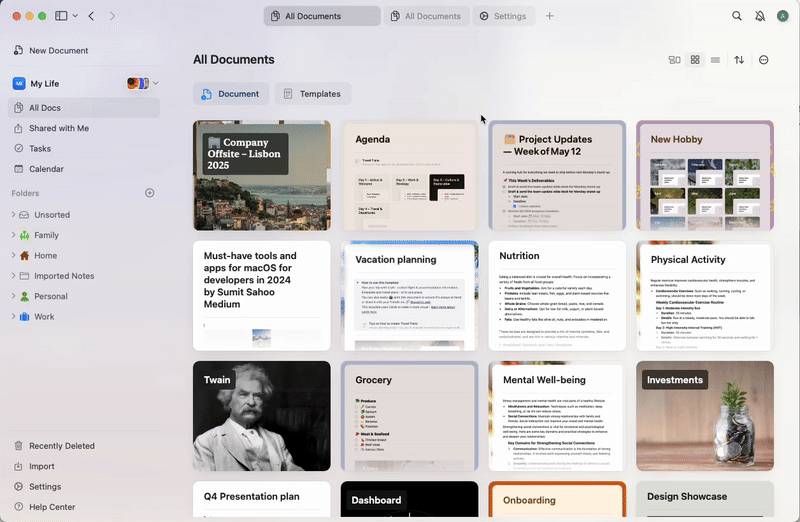Open the Grocery document

pos(409,416)
